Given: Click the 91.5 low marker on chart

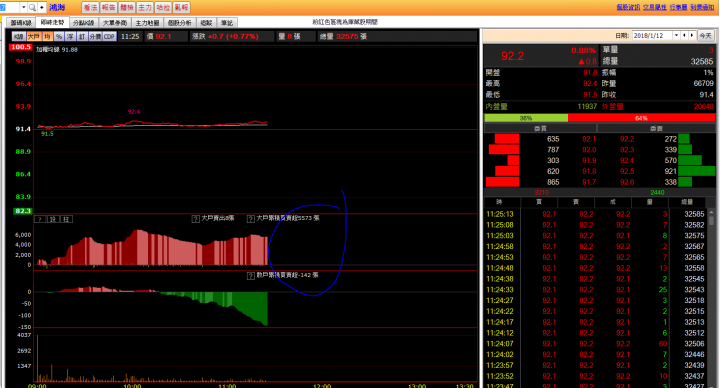Looking at the screenshot, I should tap(47, 134).
